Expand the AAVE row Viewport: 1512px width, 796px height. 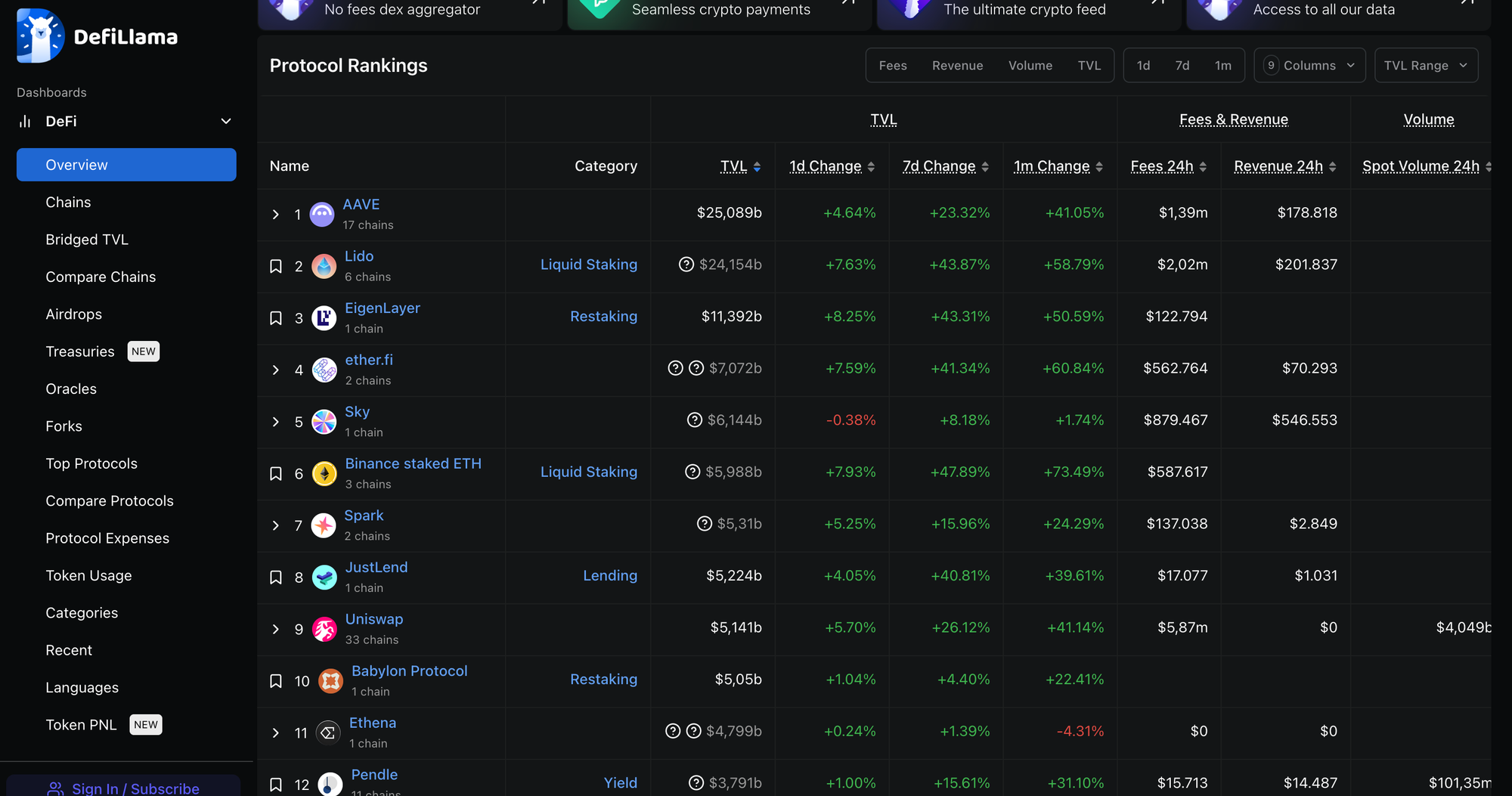click(x=276, y=215)
